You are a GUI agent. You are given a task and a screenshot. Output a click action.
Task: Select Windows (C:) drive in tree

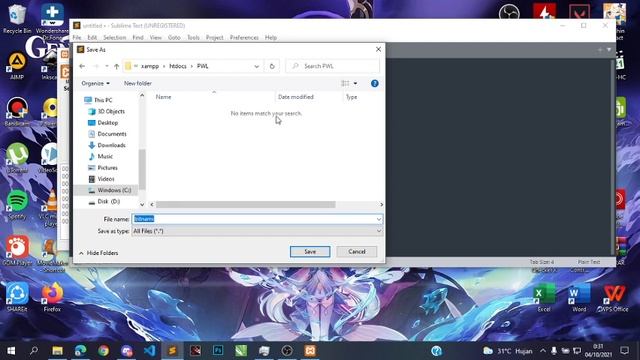click(x=114, y=190)
